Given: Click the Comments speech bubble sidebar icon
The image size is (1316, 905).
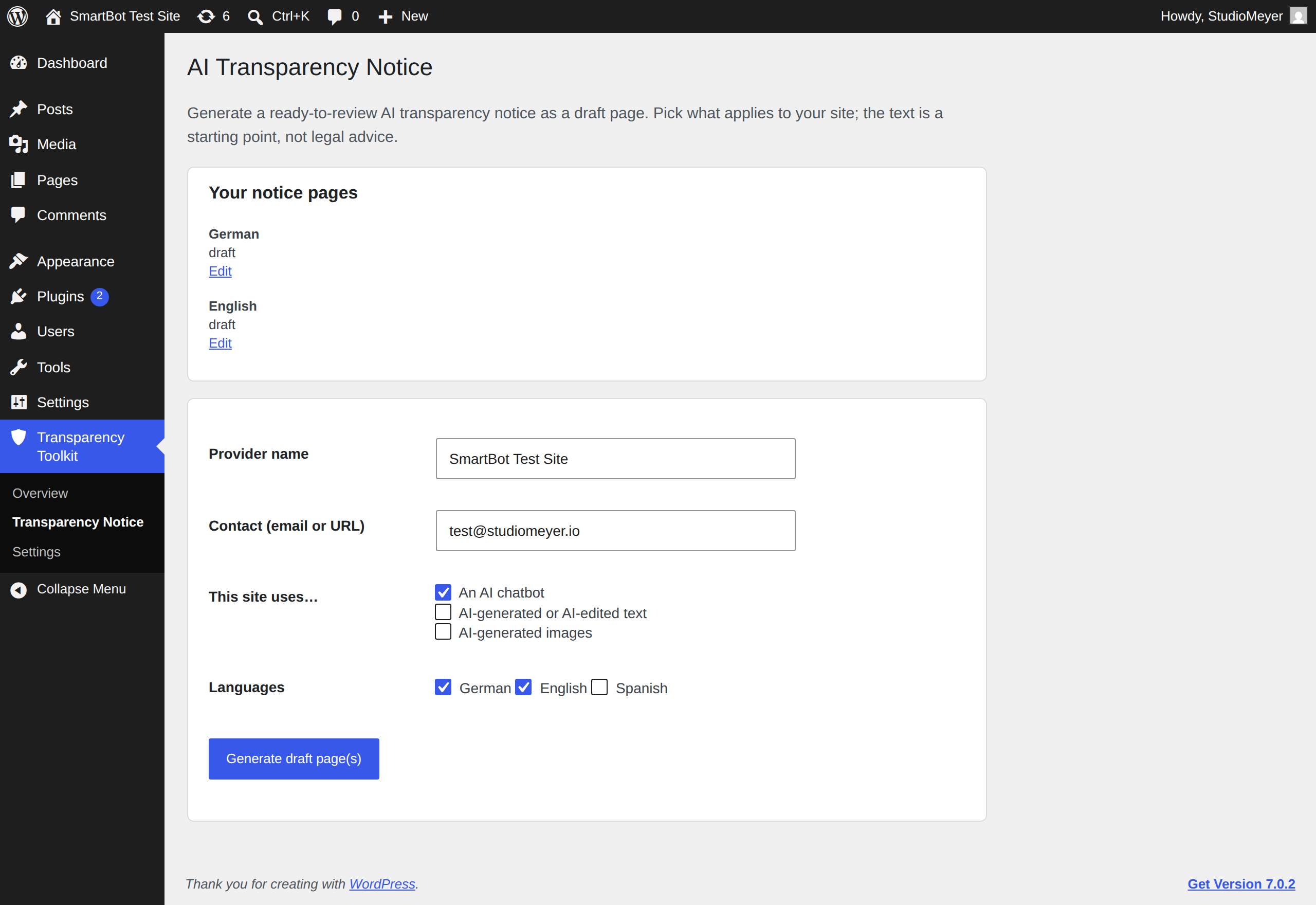Looking at the screenshot, I should click(19, 215).
